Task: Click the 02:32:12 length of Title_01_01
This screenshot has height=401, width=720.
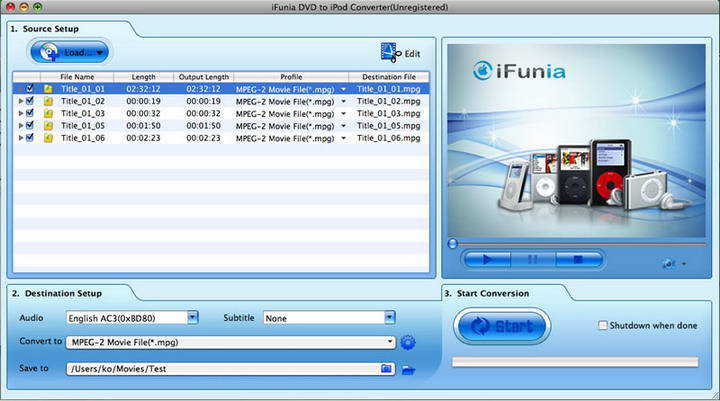Action: 143,89
